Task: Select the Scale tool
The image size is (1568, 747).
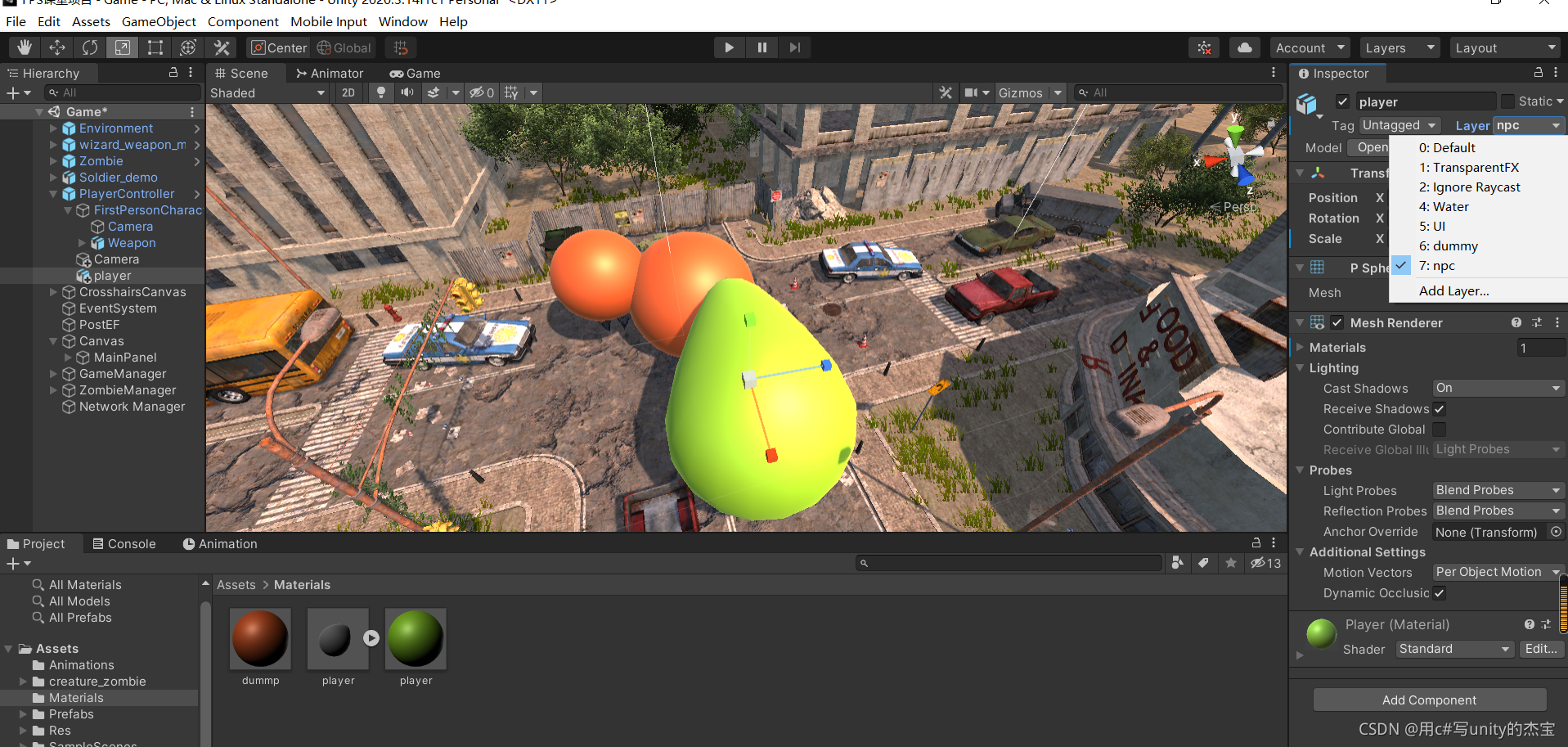Action: pos(123,47)
